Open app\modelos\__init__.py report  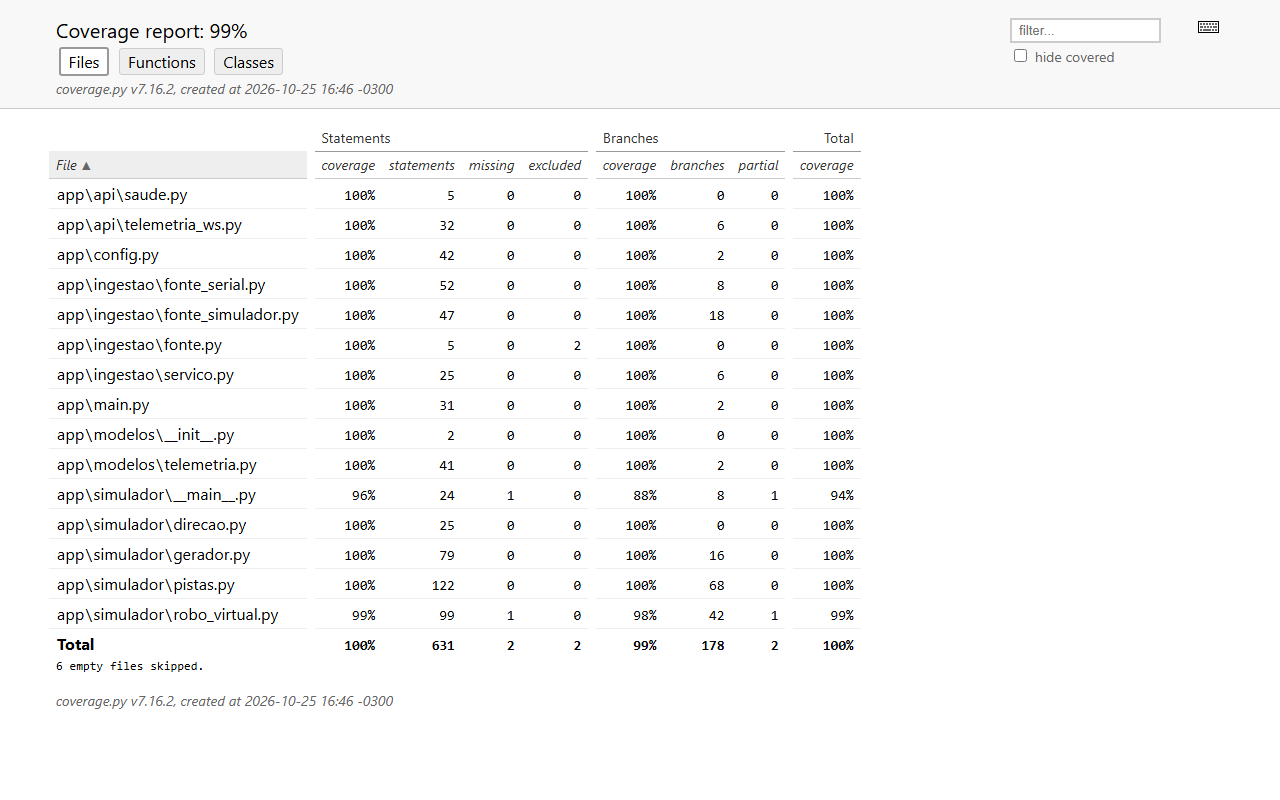pyautogui.click(x=146, y=435)
